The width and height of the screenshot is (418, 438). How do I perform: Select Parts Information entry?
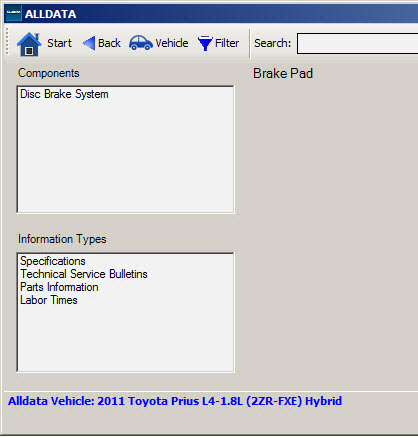pyautogui.click(x=59, y=287)
